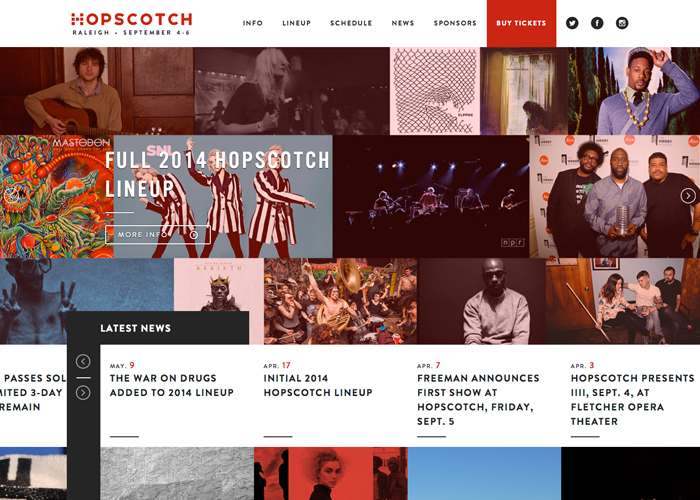The height and width of the screenshot is (500, 700).
Task: Open Initial 2014 Hopscotch Lineup article
Action: coord(318,385)
